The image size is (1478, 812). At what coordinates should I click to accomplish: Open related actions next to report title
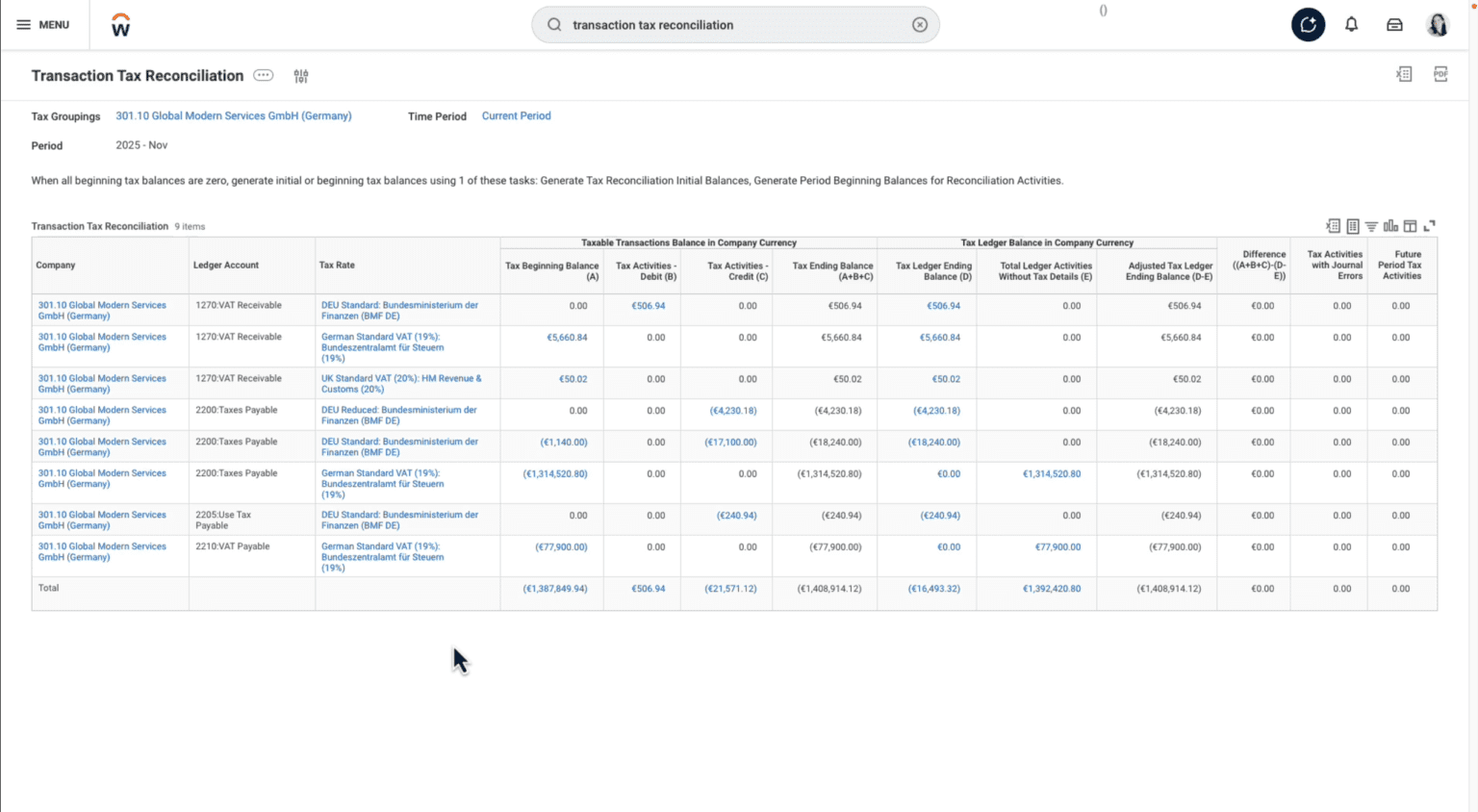click(263, 75)
